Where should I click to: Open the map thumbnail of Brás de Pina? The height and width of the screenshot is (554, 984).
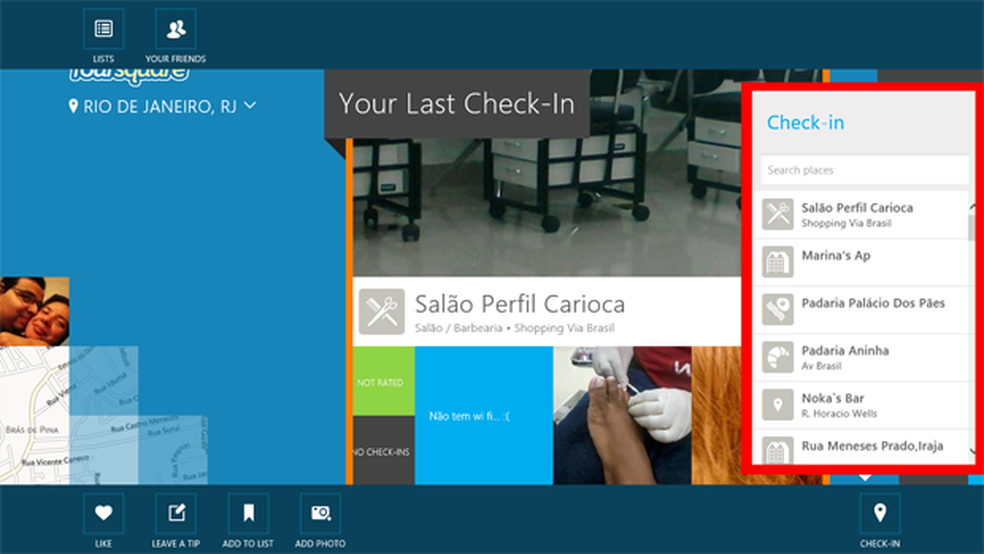point(35,415)
